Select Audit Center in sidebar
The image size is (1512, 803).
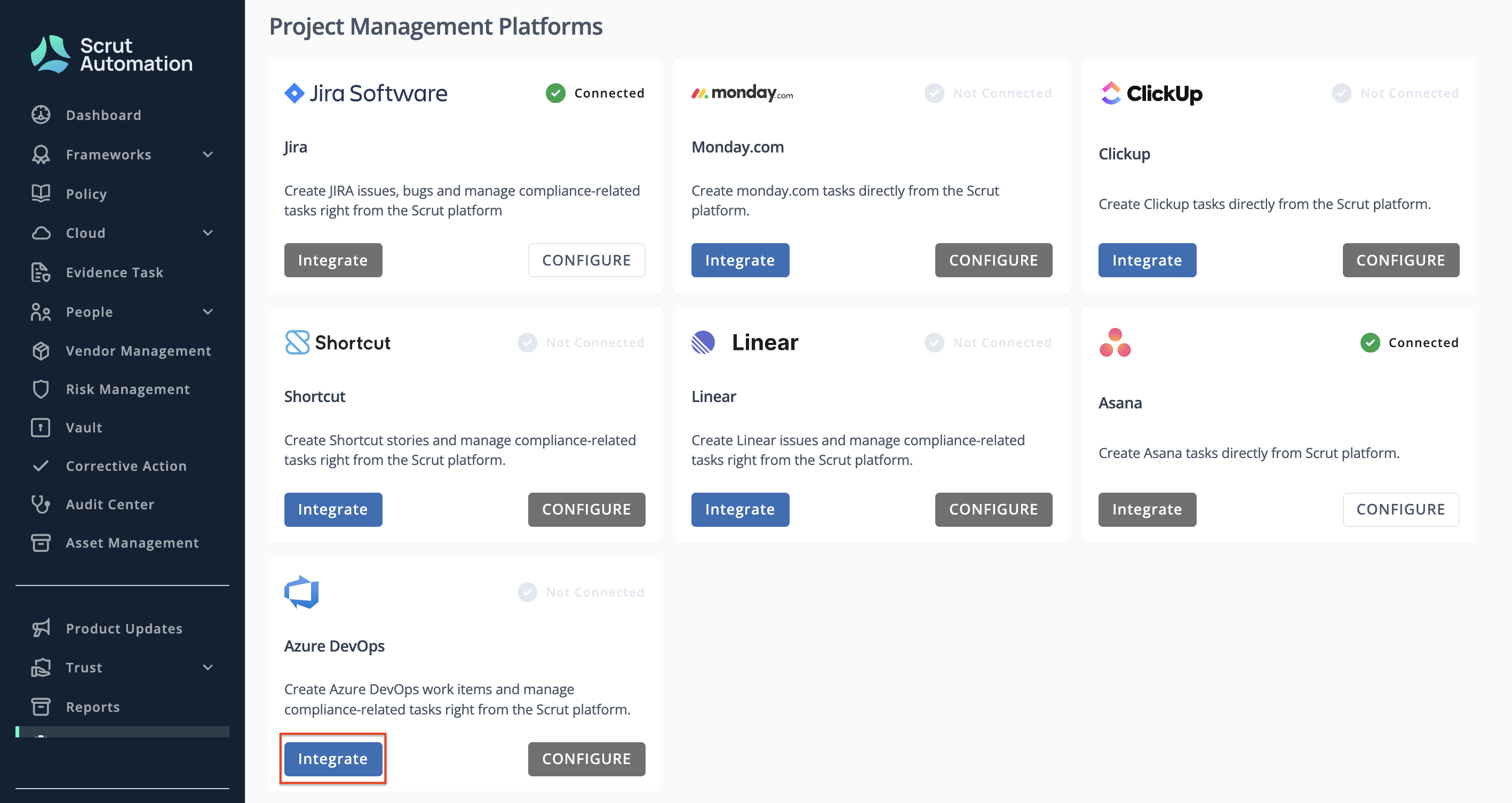tap(110, 504)
